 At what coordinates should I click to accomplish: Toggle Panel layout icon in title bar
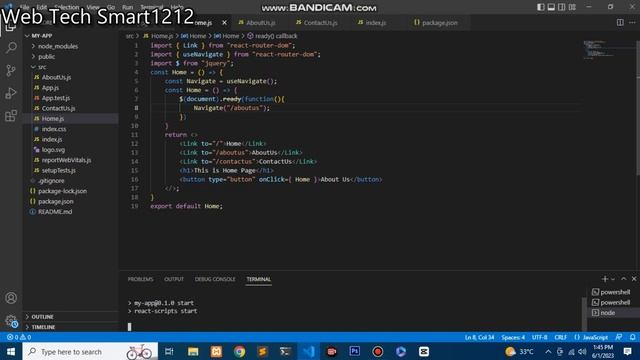coord(551,7)
